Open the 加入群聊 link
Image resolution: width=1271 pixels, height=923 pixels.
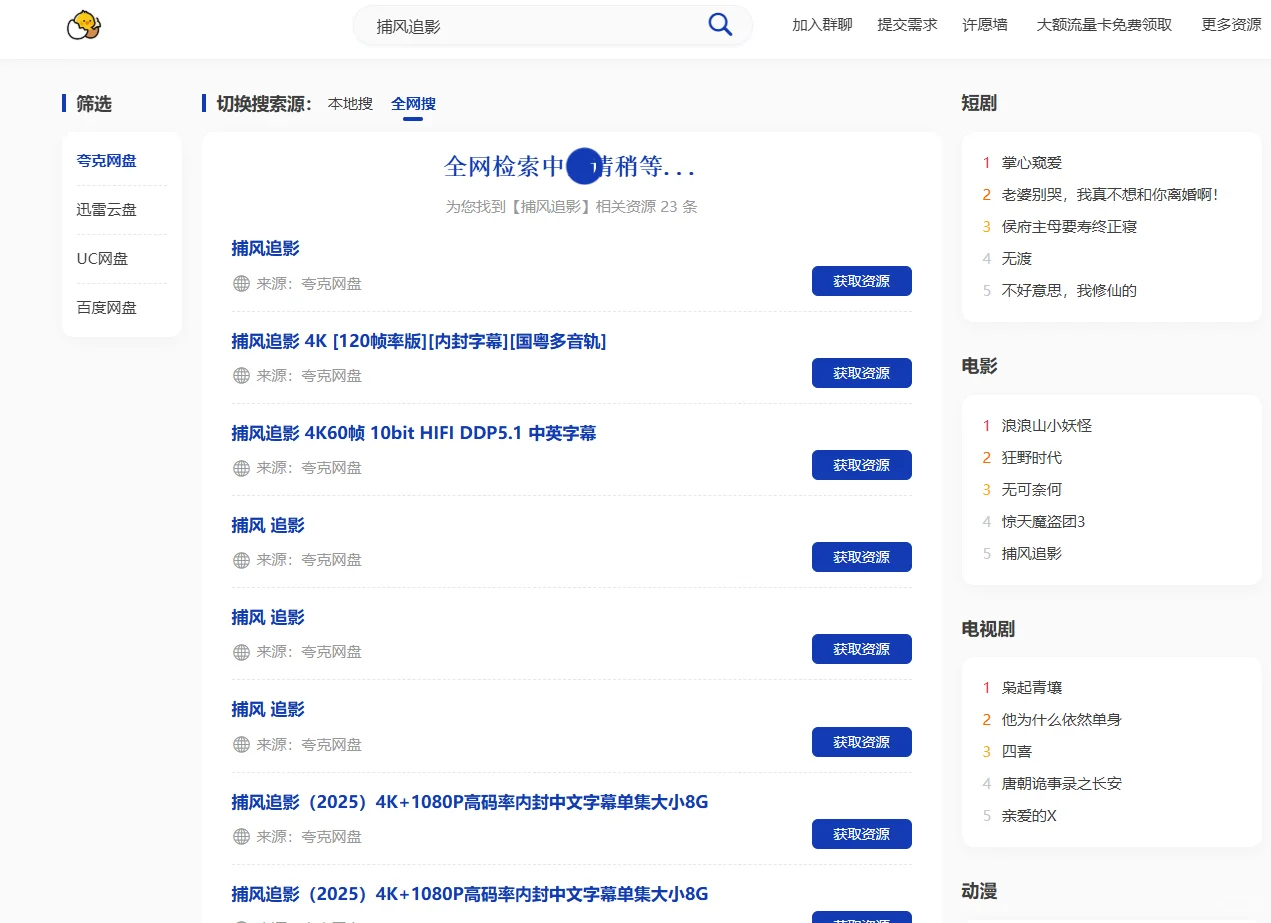point(822,25)
